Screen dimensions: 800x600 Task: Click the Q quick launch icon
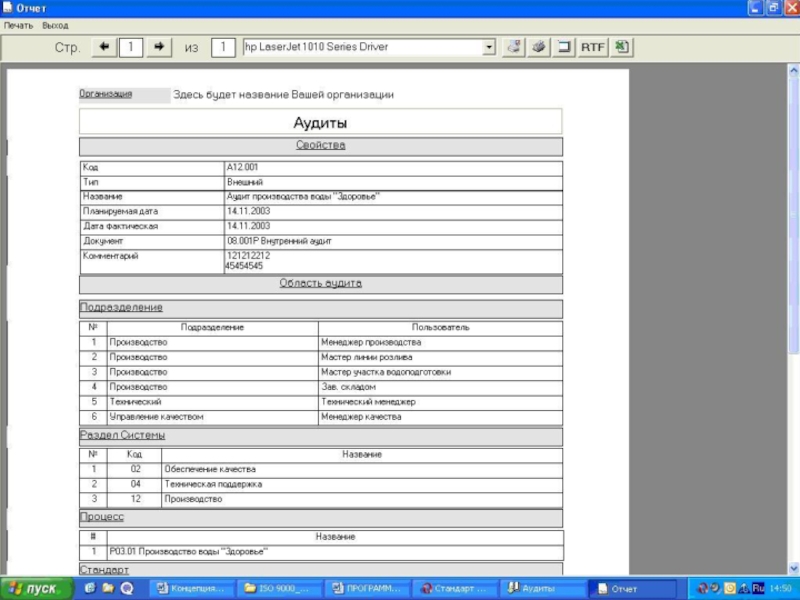tap(127, 589)
